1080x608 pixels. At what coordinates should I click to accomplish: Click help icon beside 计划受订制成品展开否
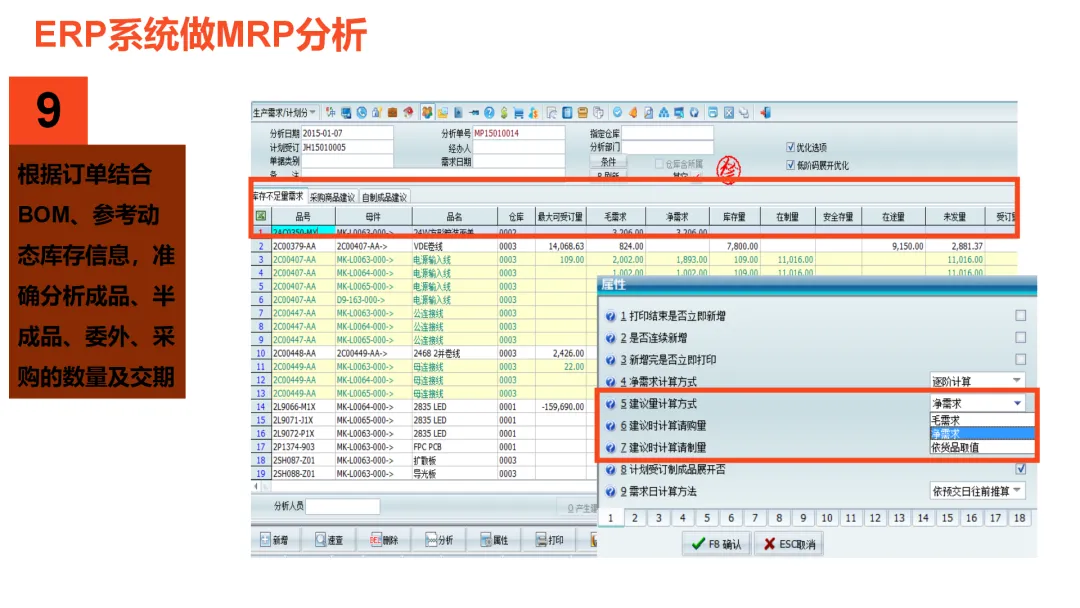[610, 470]
